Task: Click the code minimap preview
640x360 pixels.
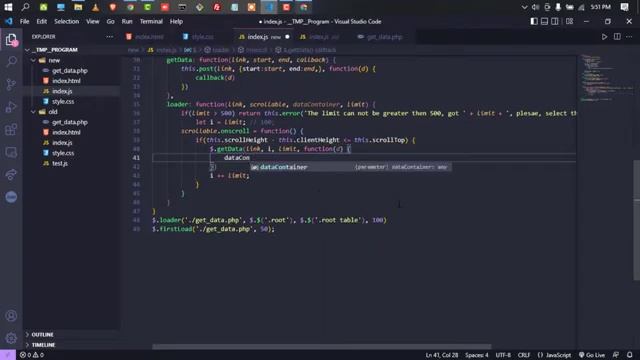Action: click(x=606, y=78)
